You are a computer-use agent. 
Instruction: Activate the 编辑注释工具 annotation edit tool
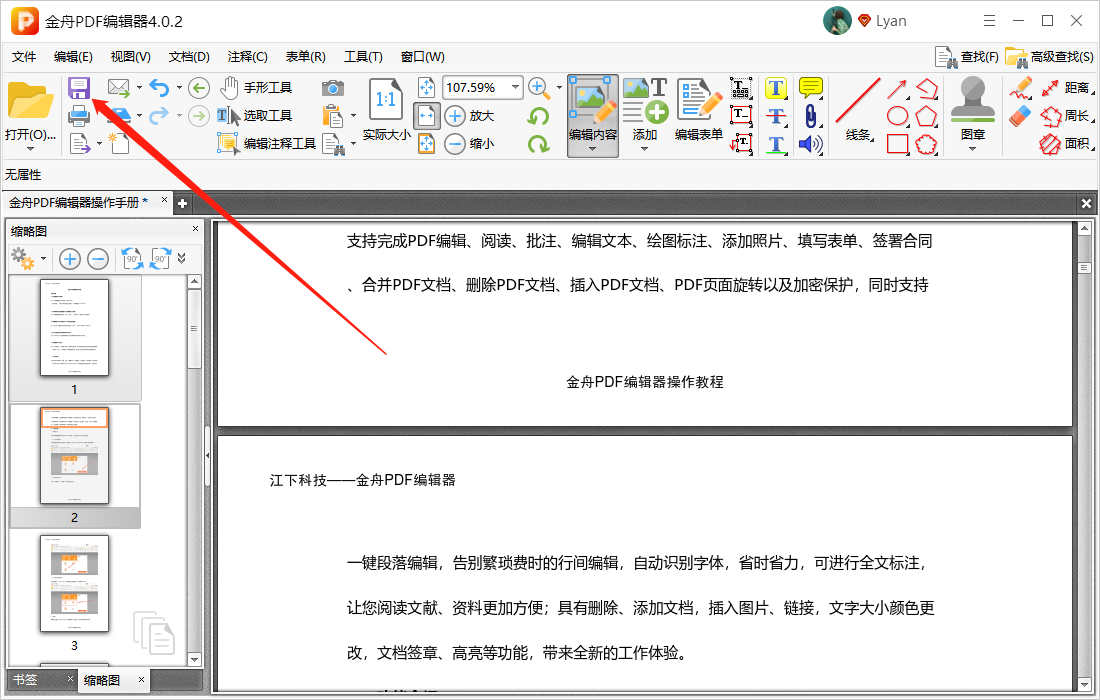(267, 144)
